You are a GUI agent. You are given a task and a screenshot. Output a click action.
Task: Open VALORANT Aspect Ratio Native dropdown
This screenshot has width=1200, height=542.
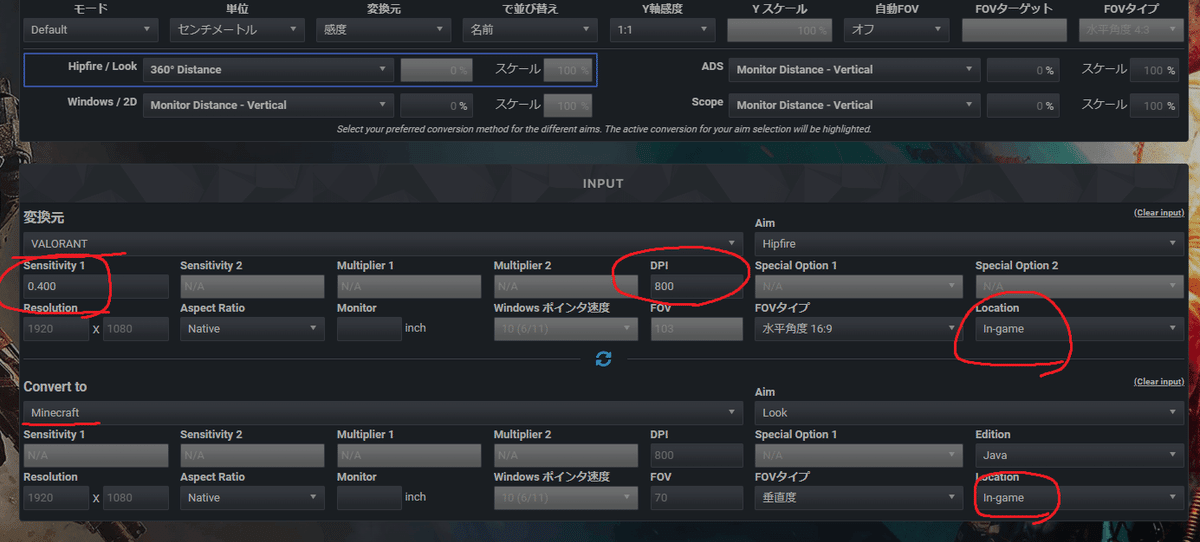point(252,328)
